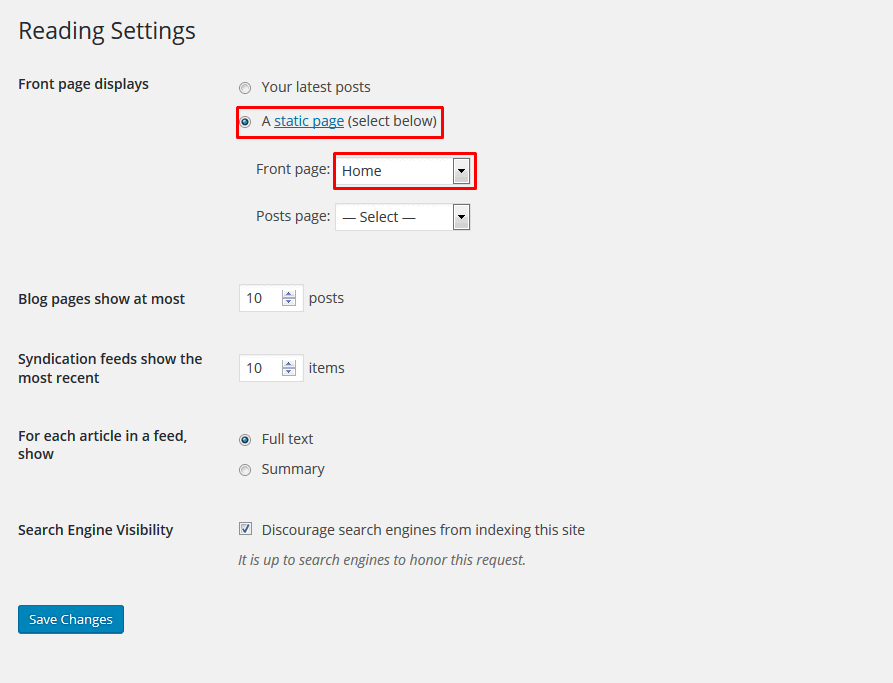Select the "Full text" feed option

[245, 439]
